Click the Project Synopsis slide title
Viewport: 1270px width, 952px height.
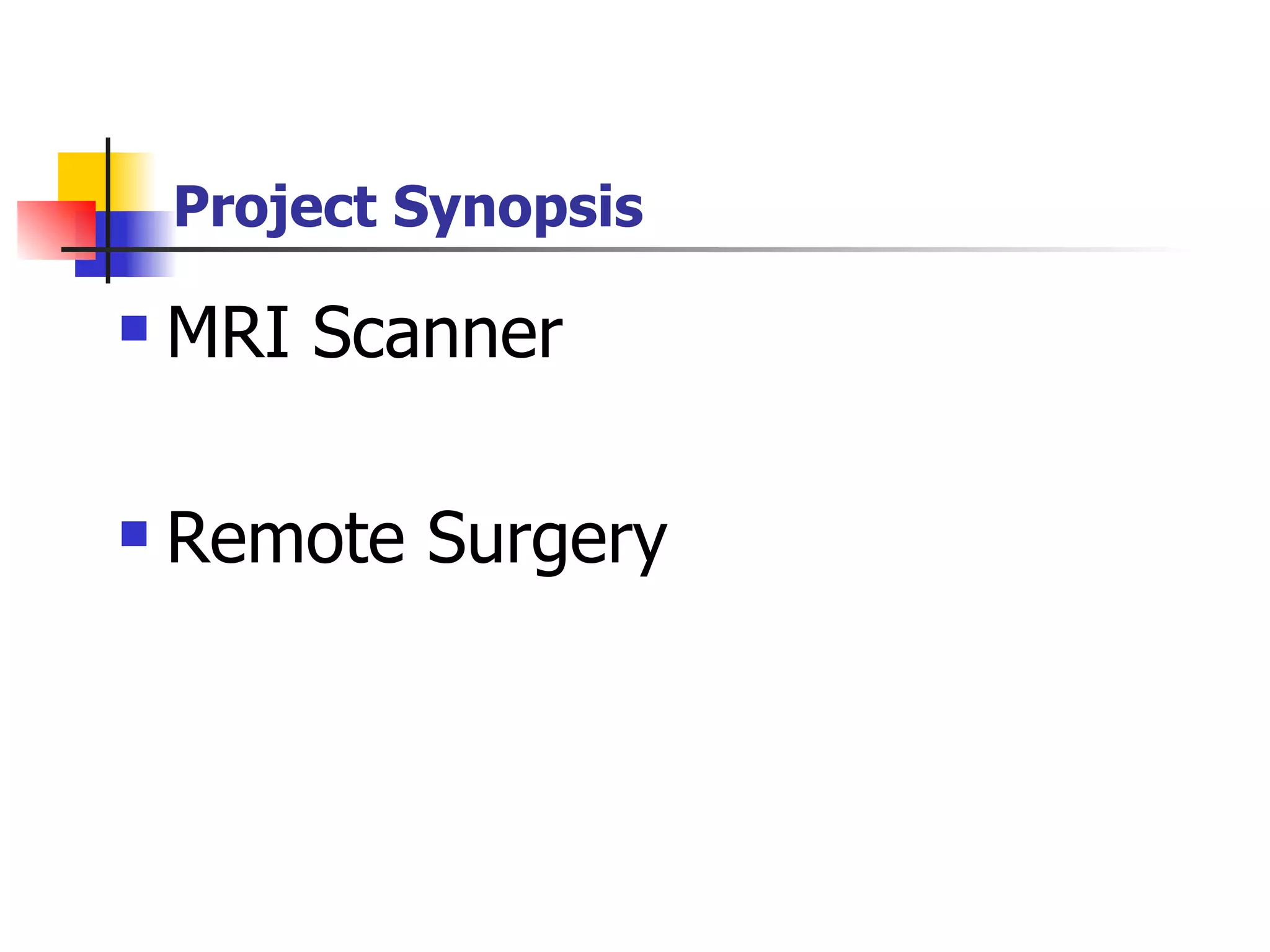pyautogui.click(x=408, y=208)
